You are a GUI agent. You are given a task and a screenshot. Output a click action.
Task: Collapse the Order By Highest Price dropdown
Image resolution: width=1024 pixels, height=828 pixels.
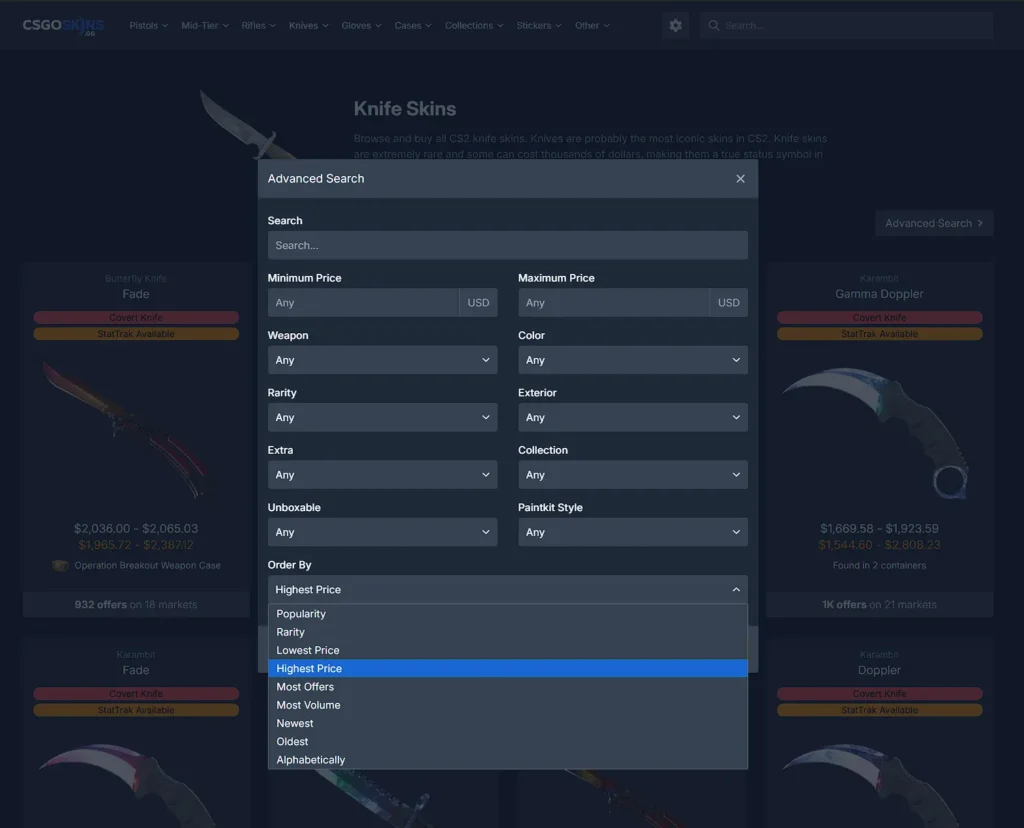pyautogui.click(x=507, y=590)
